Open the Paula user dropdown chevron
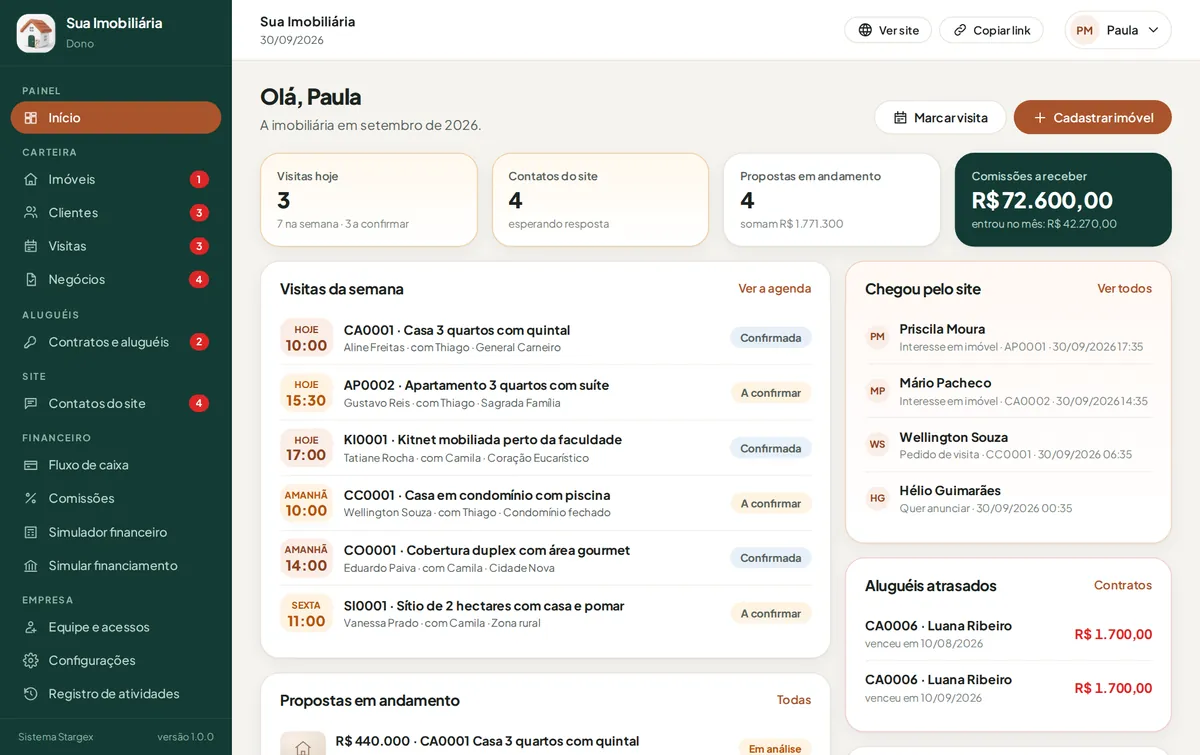The width and height of the screenshot is (1200, 755). 1153,30
